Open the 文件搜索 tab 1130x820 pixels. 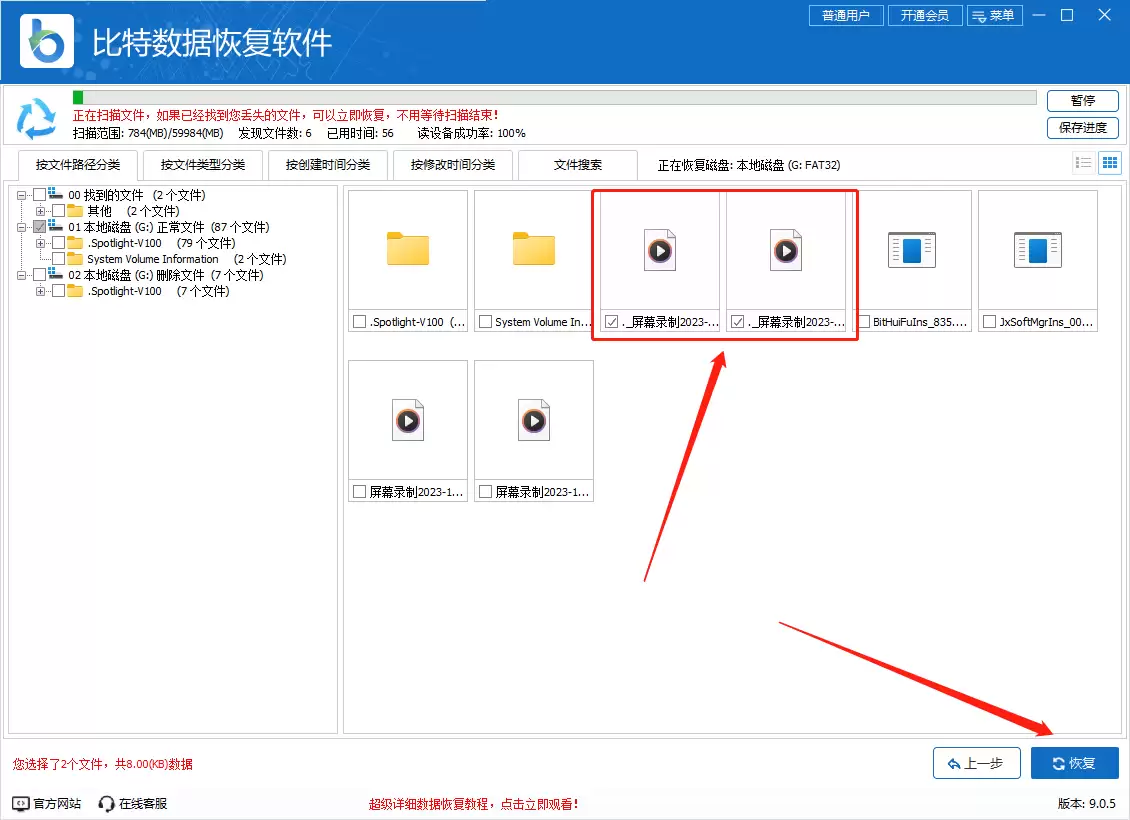click(x=578, y=164)
